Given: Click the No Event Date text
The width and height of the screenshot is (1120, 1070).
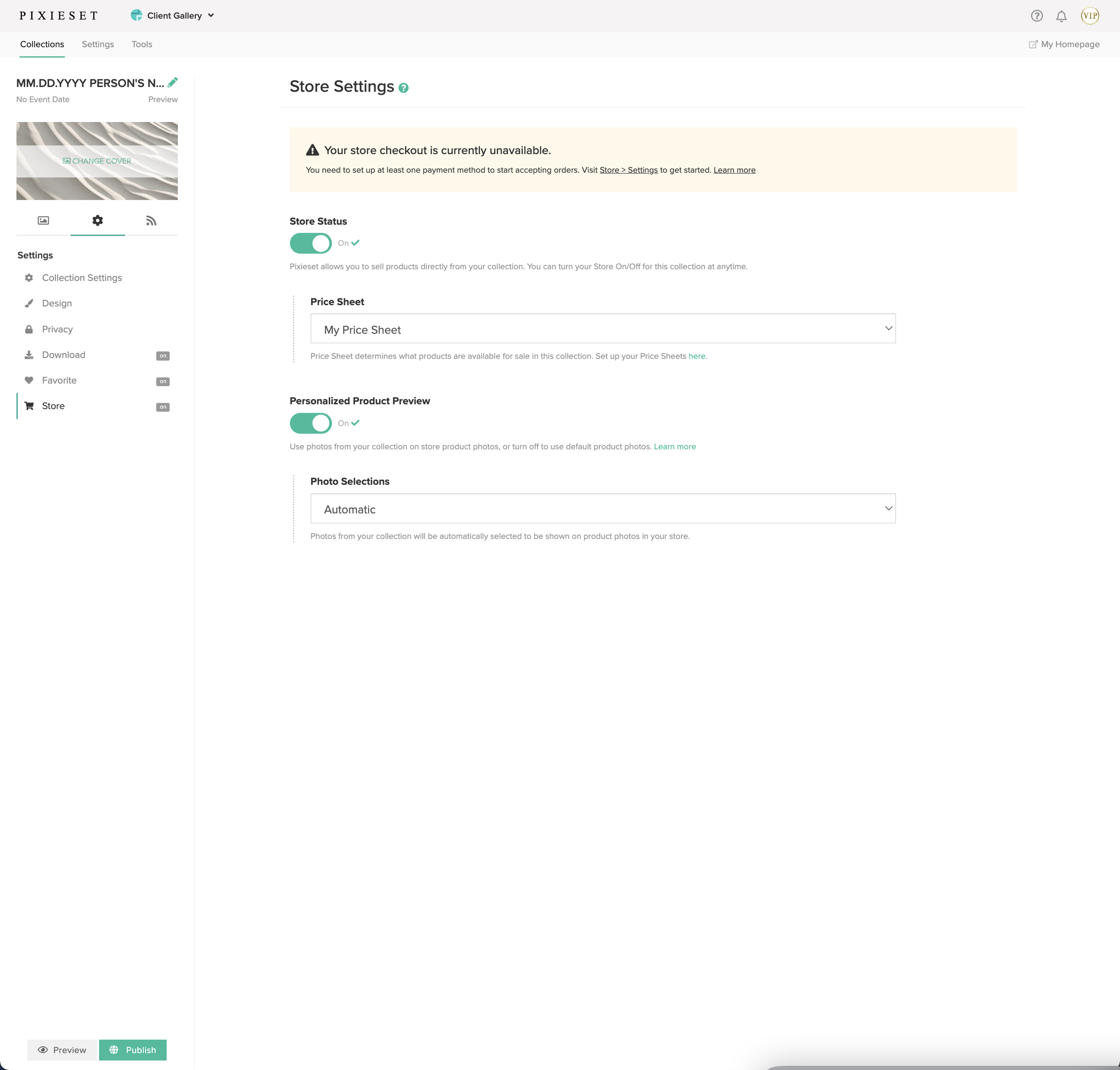Looking at the screenshot, I should (43, 99).
